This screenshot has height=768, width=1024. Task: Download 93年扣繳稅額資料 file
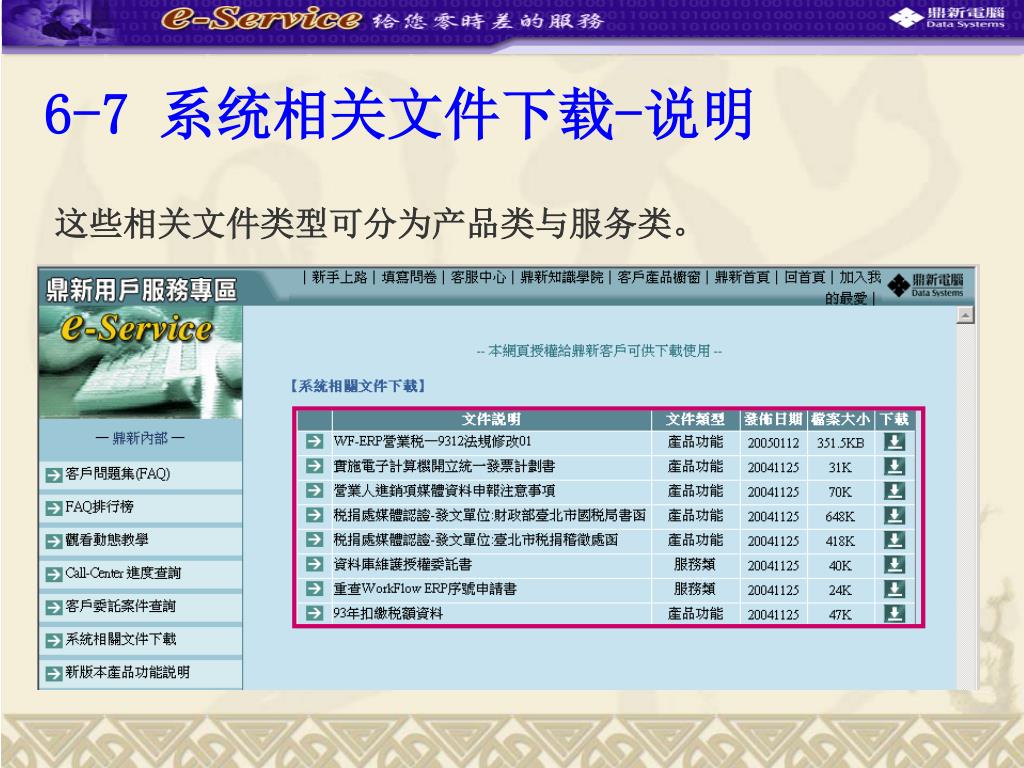(x=894, y=614)
